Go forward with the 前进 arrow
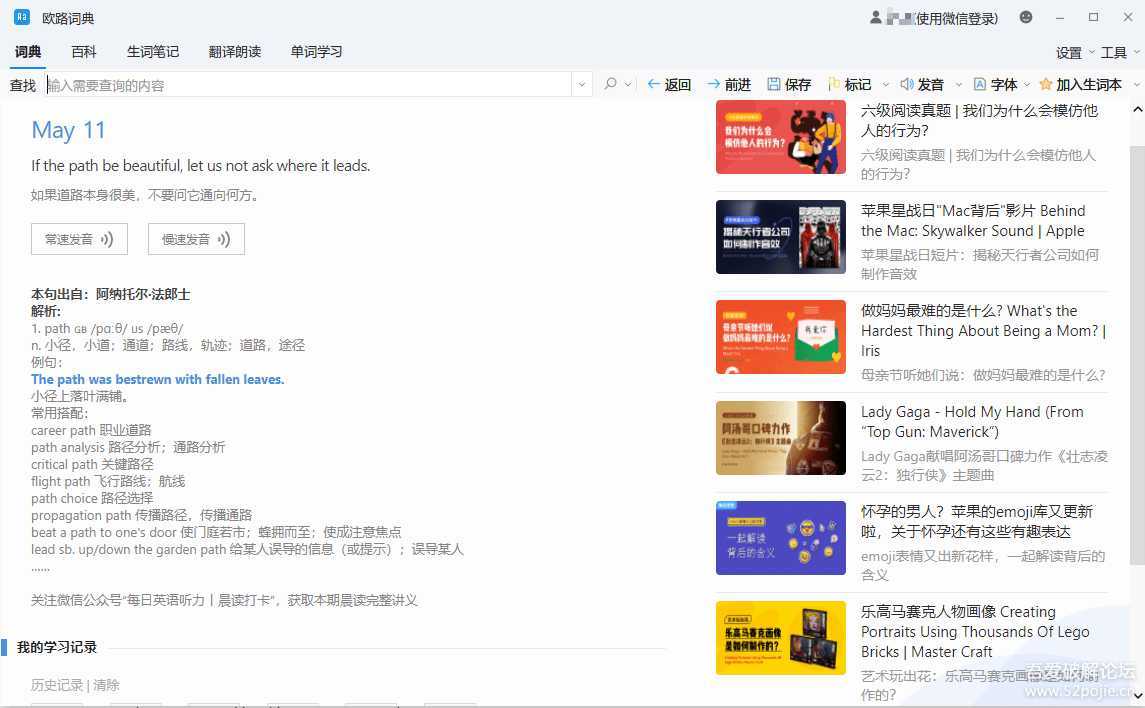 coord(728,85)
